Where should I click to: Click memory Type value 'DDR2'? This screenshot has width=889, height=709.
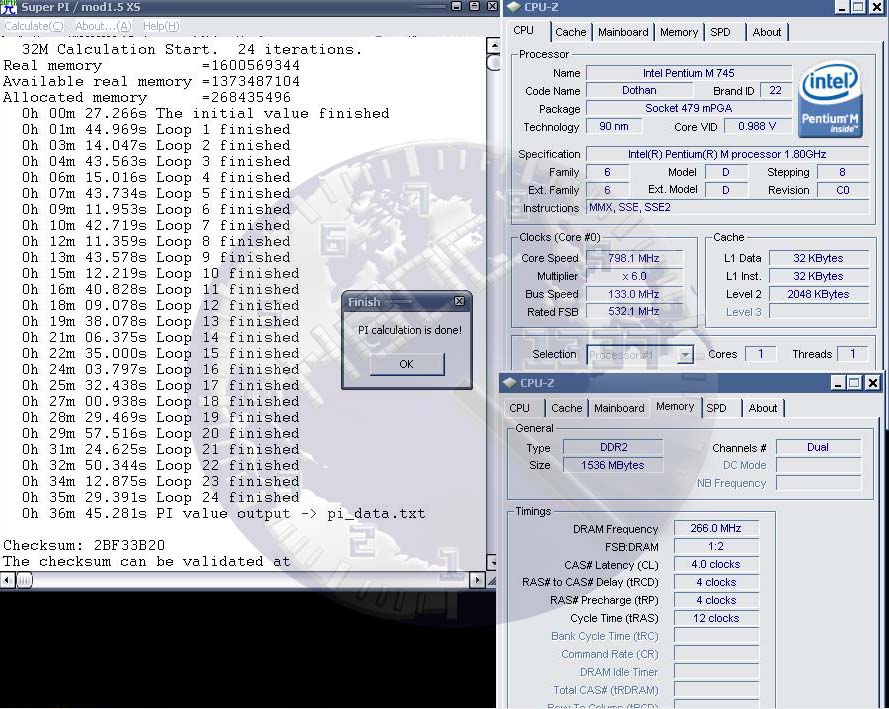613,447
